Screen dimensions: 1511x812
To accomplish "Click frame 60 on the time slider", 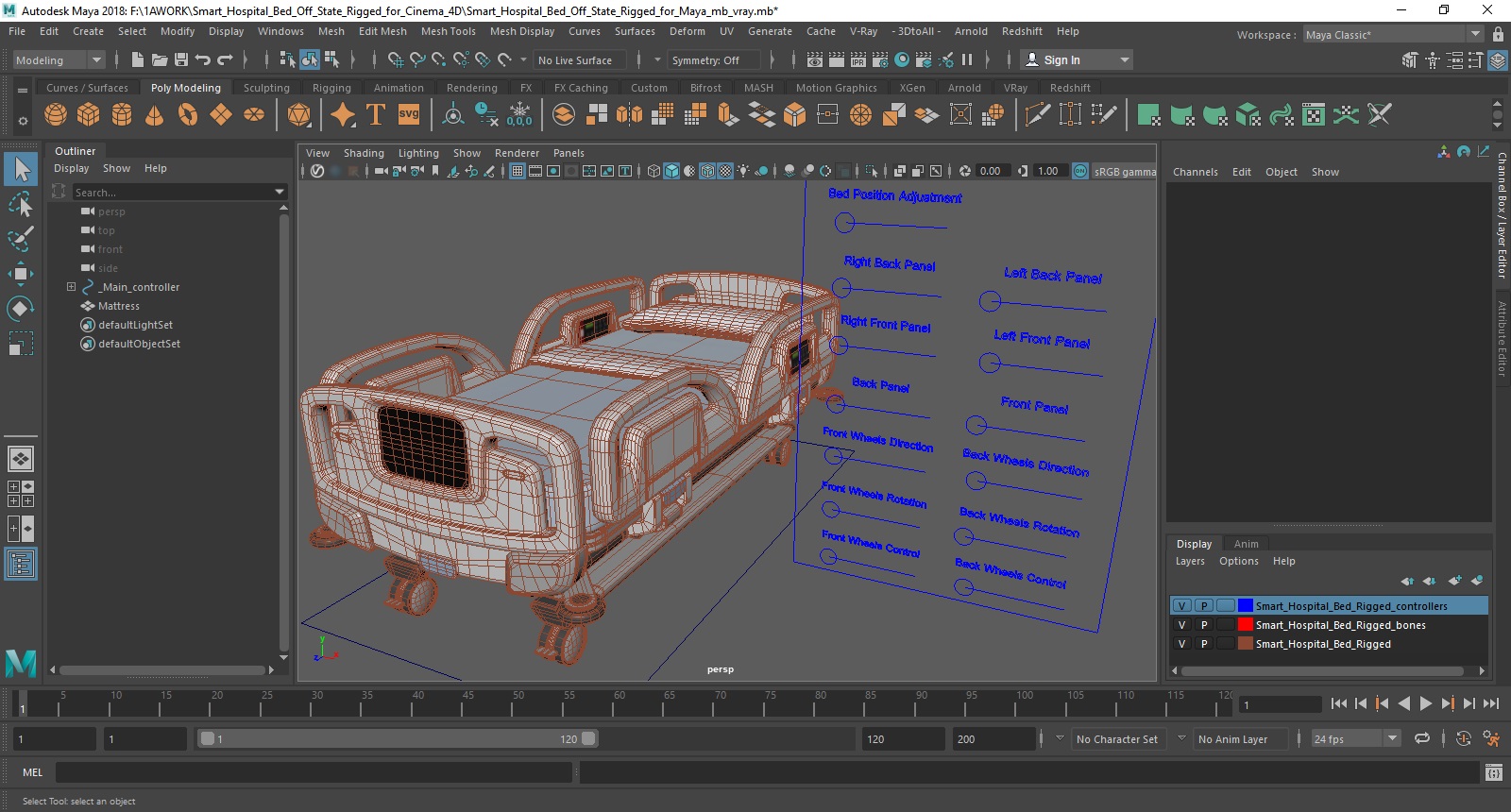I will tap(619, 704).
